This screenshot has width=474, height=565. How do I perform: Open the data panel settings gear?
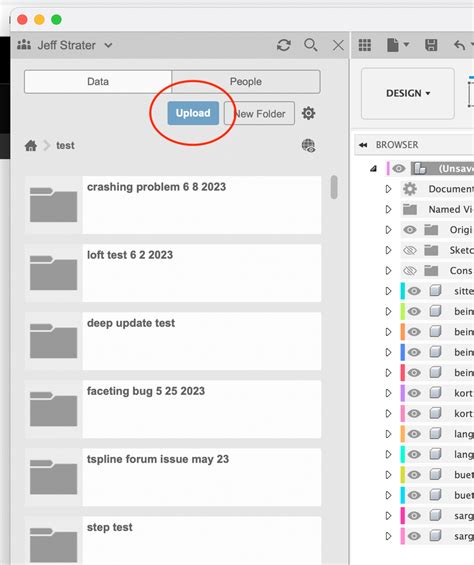308,113
